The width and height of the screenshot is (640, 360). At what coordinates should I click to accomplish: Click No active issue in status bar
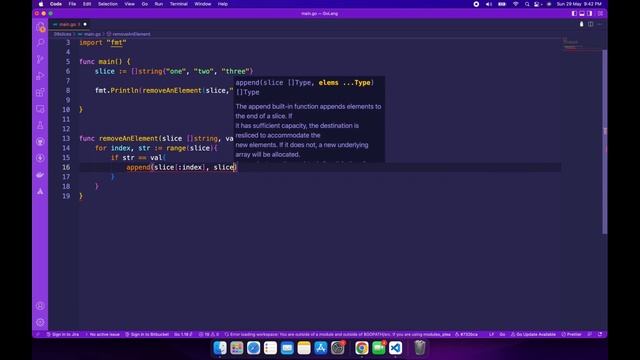pos(102,334)
